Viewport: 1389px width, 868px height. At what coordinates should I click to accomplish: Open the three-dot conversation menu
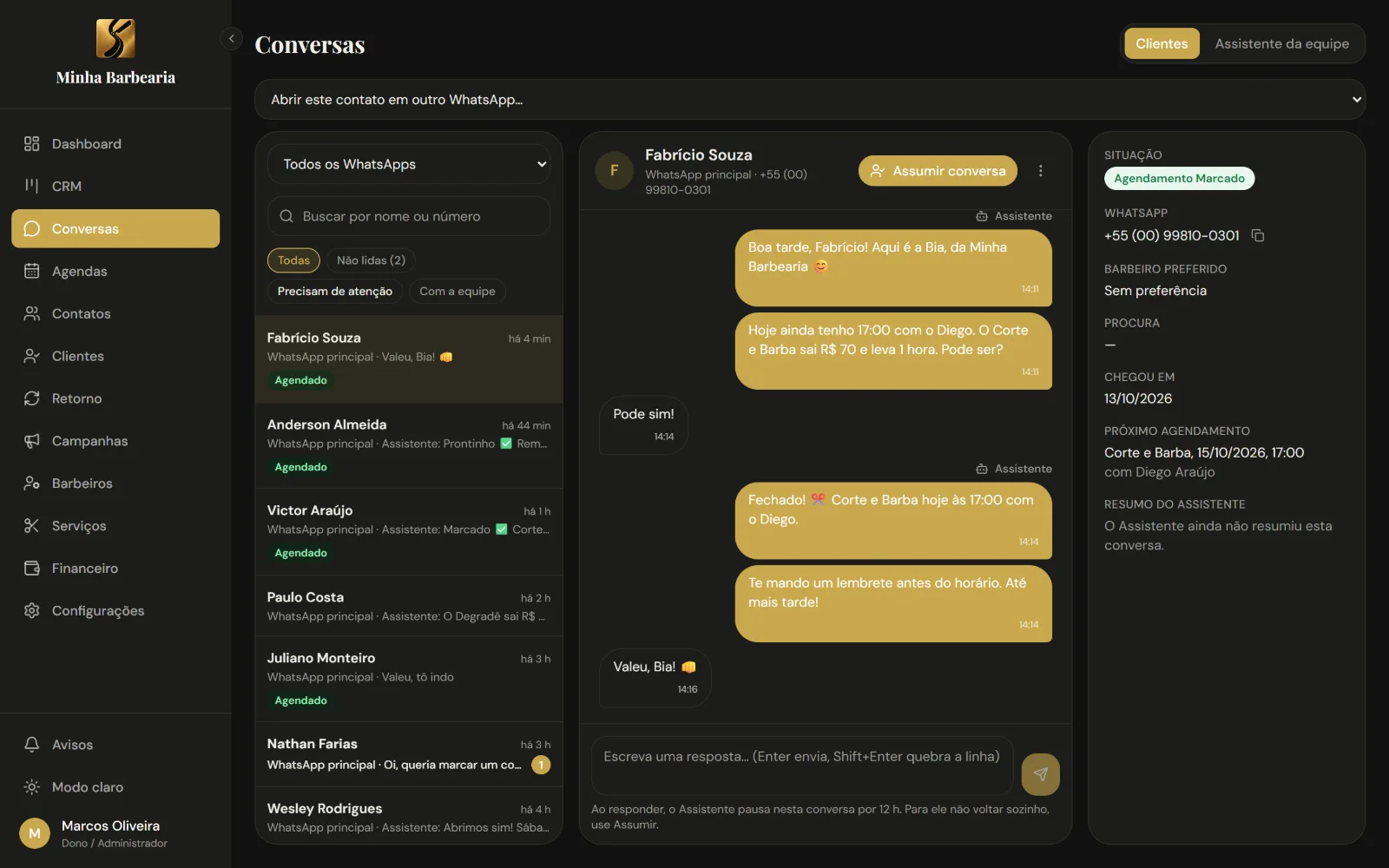pyautogui.click(x=1040, y=171)
